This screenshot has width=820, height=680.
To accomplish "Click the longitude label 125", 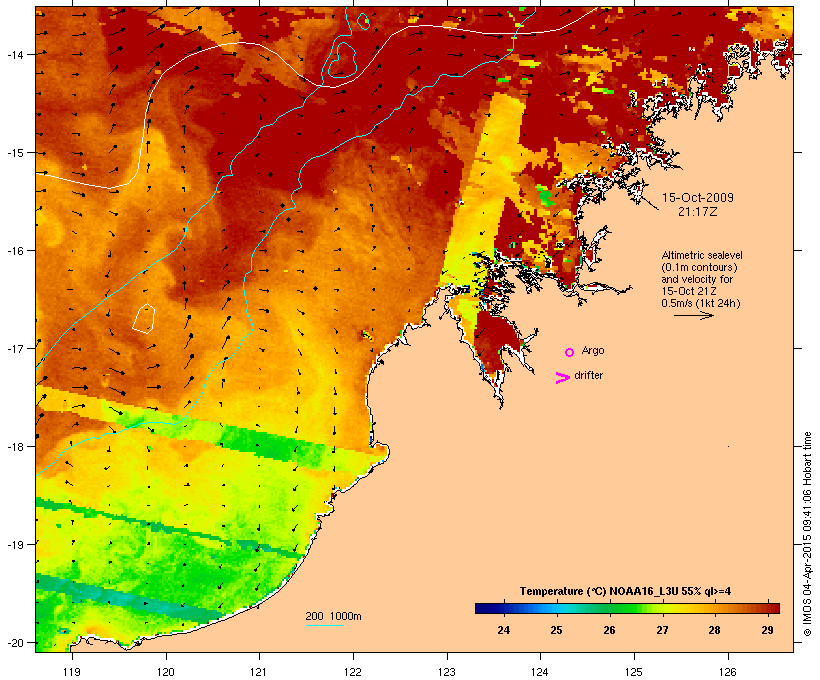I will point(634,672).
